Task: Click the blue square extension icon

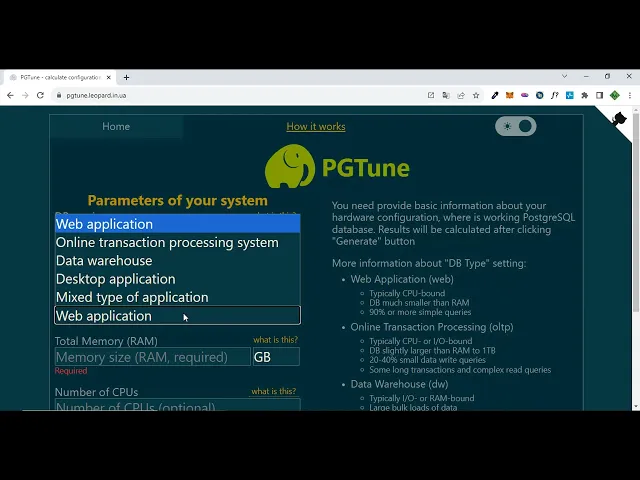Action: (569, 95)
